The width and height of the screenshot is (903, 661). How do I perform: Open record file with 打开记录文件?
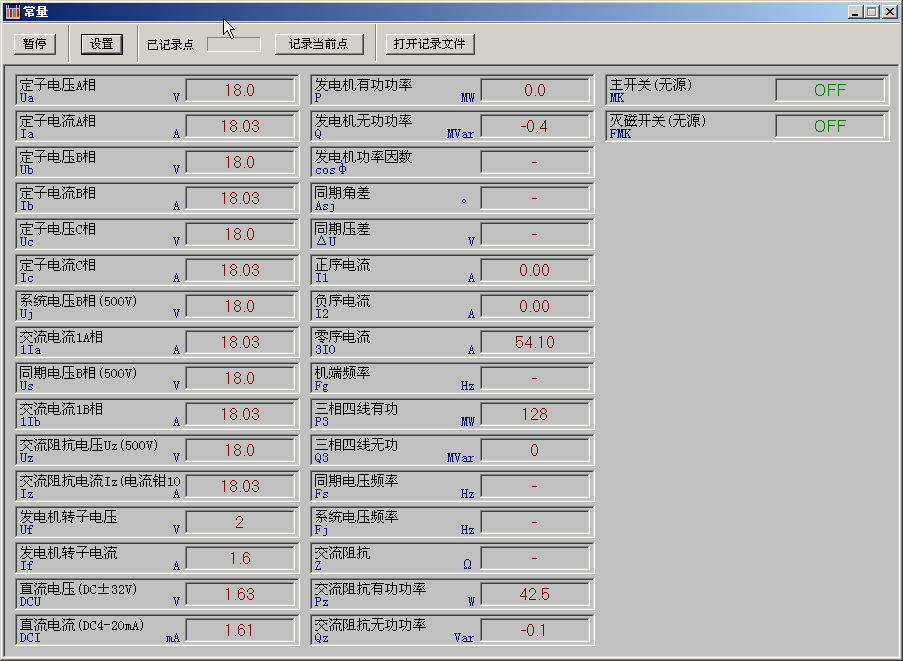[x=431, y=44]
